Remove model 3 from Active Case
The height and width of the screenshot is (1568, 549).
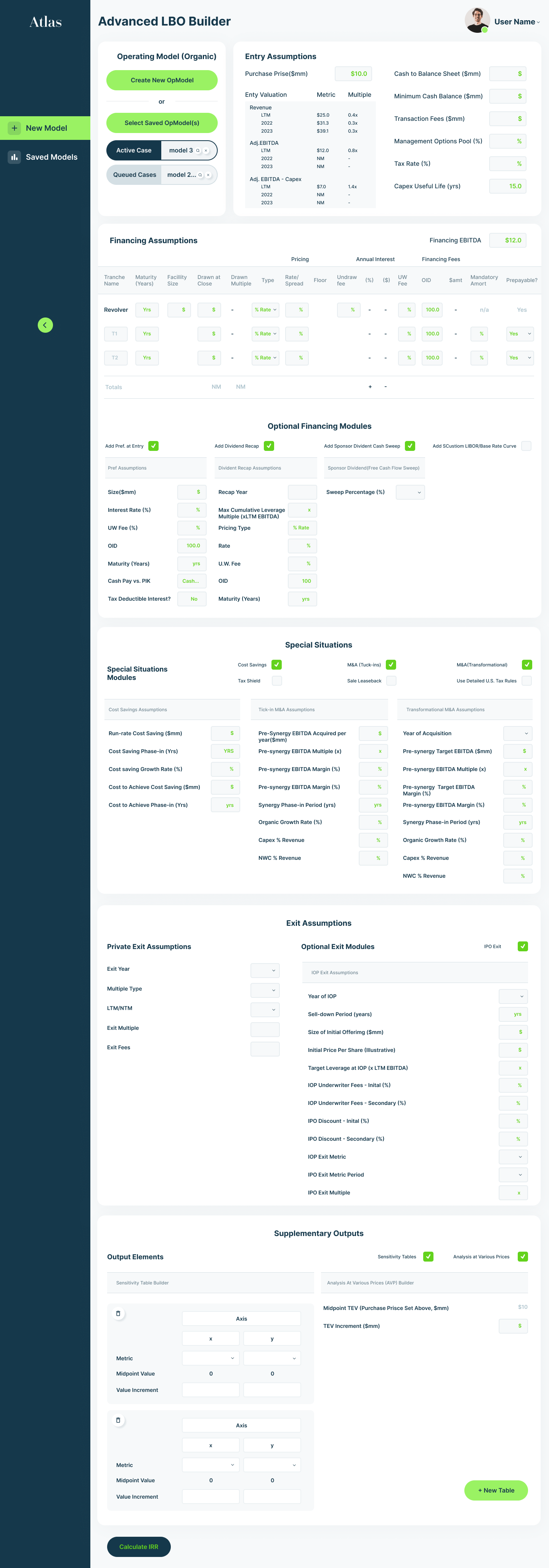(206, 150)
